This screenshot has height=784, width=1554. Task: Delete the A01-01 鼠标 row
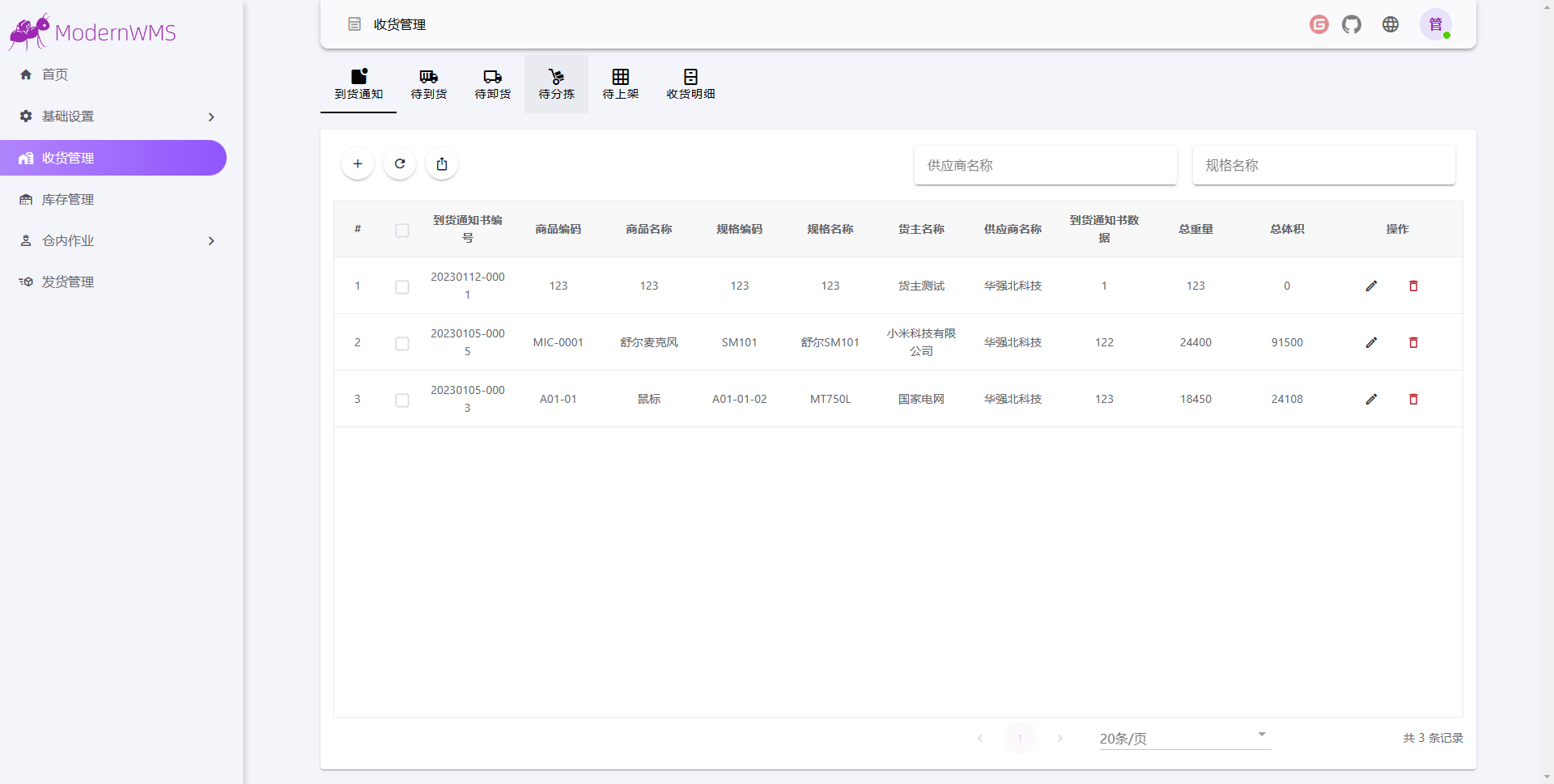pyautogui.click(x=1413, y=399)
